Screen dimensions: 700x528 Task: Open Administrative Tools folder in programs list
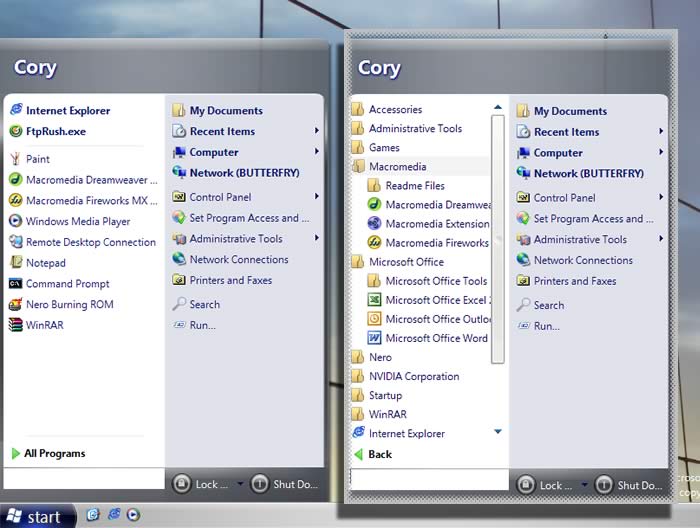click(407, 129)
